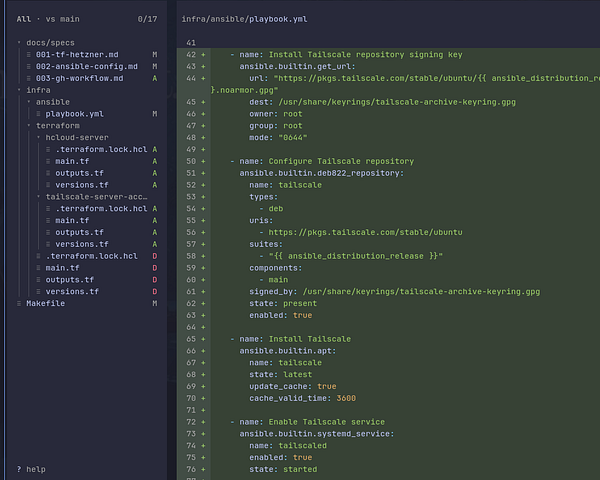Collapse the terraform folder arrow
Viewport: 600px width, 480px height.
29,126
